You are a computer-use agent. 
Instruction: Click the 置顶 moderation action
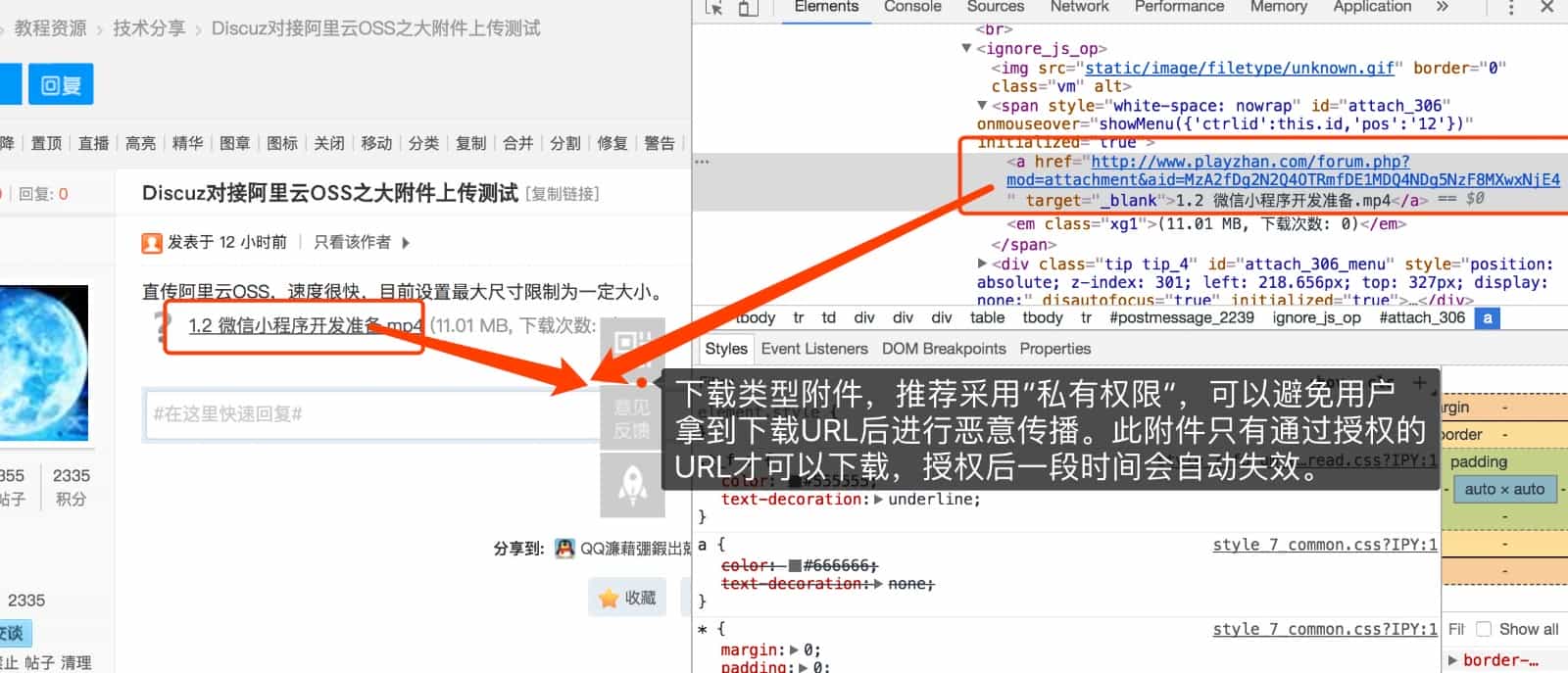click(46, 143)
